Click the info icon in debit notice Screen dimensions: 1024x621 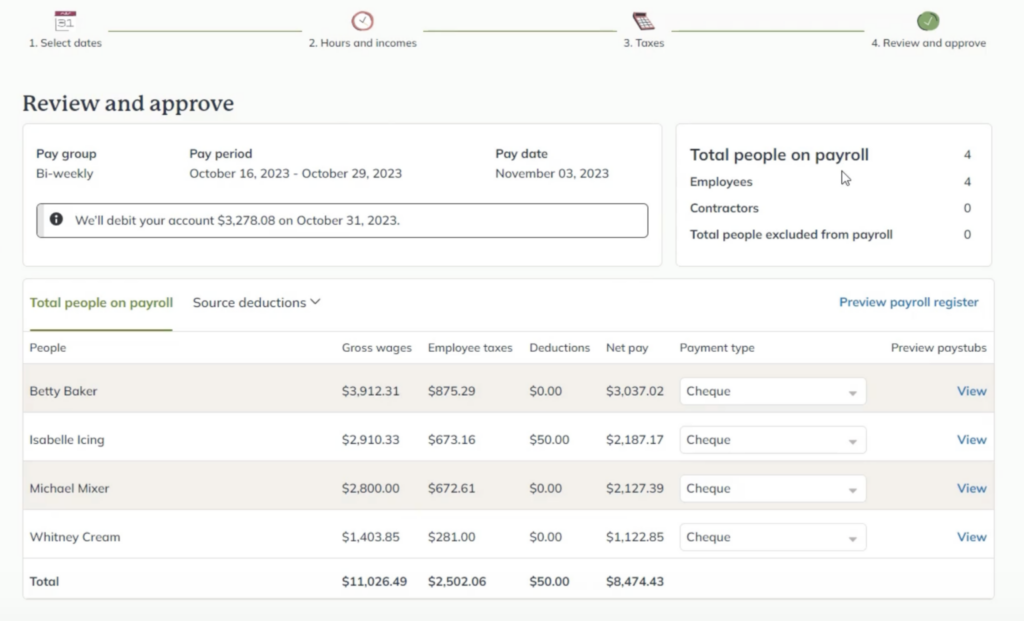[x=56, y=220]
